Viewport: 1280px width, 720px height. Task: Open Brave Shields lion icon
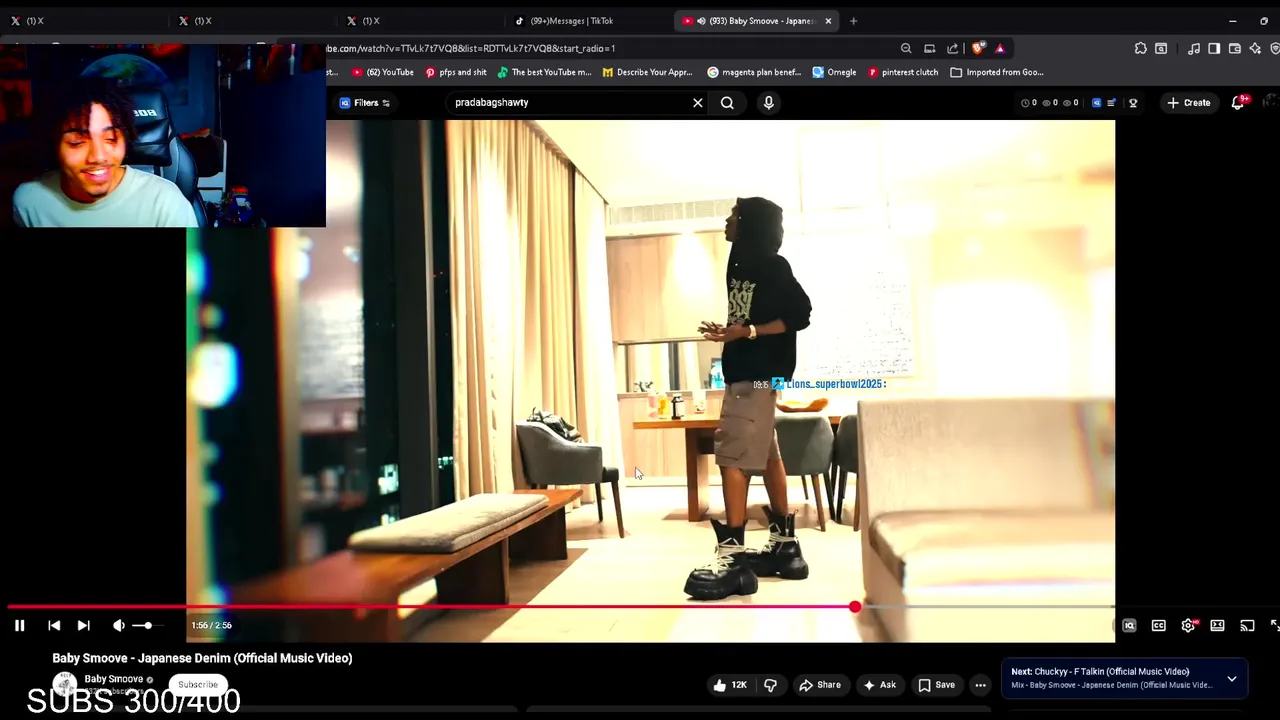click(978, 48)
